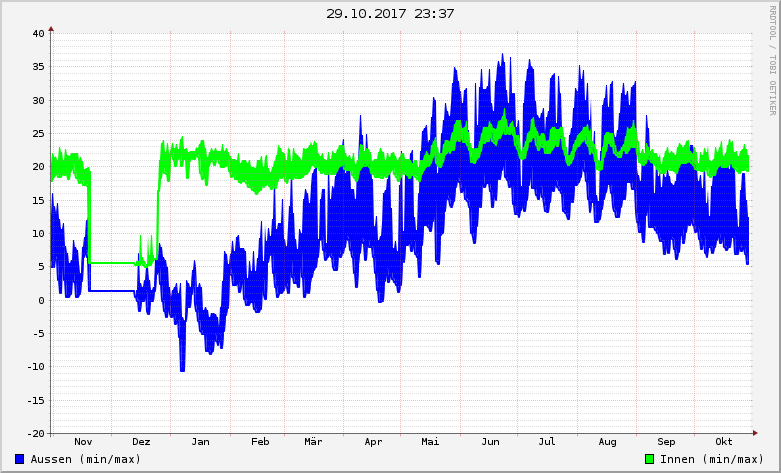This screenshot has width=781, height=473.
Task: Click the 'Jun' month label on x-axis
Action: (490, 442)
